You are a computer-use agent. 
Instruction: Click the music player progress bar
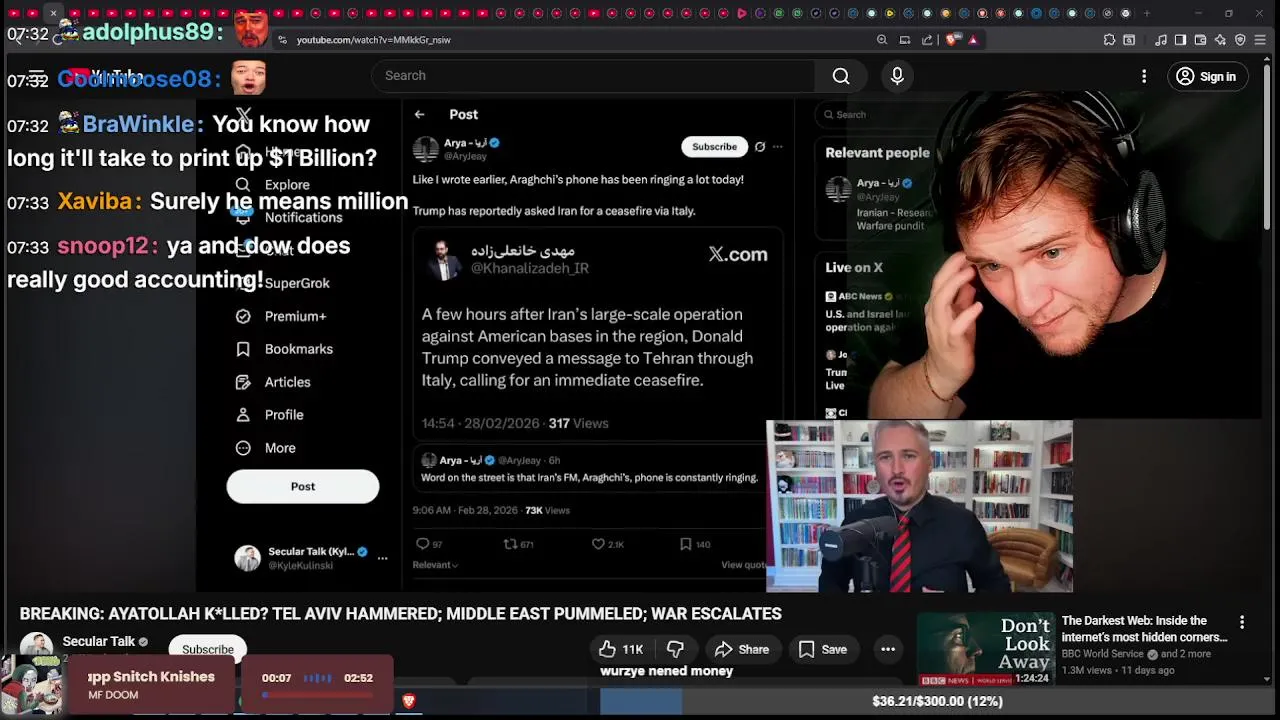click(317, 695)
